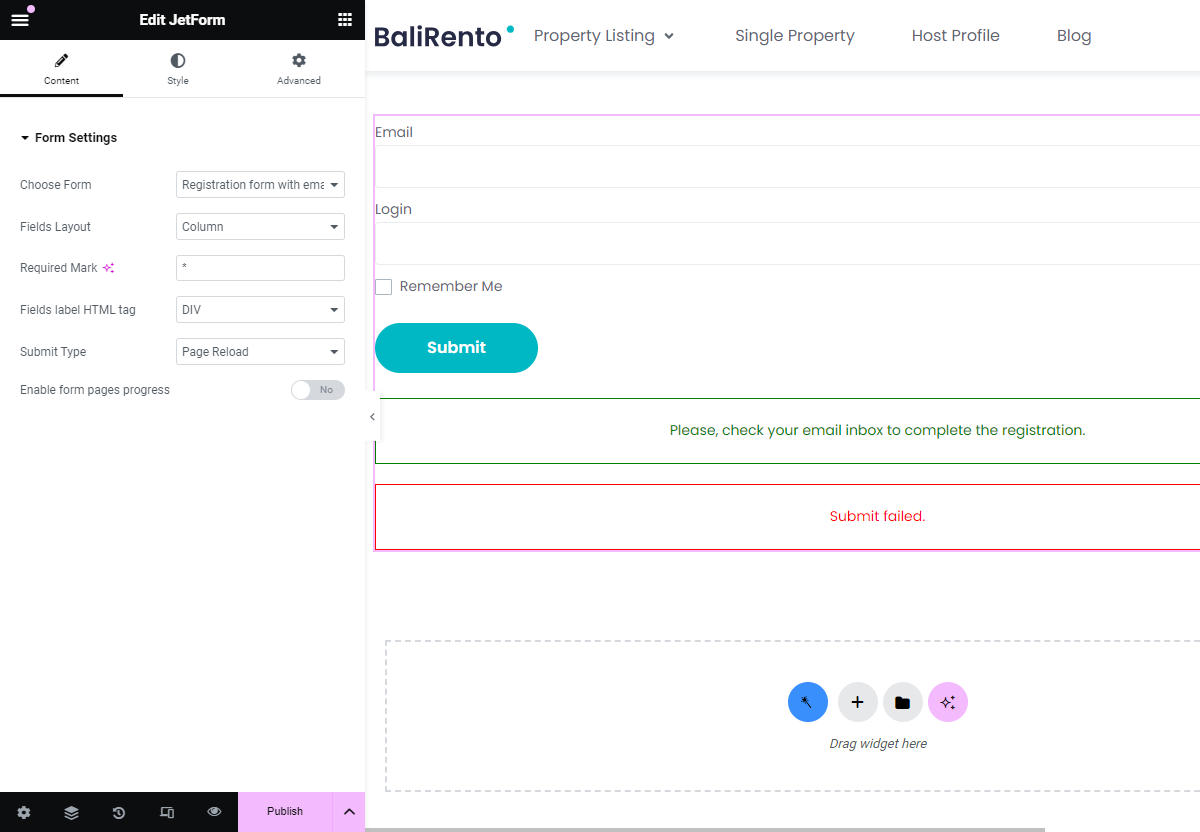Expand the Property Listing nav dropdown
Image resolution: width=1200 pixels, height=832 pixels.
tap(668, 35)
